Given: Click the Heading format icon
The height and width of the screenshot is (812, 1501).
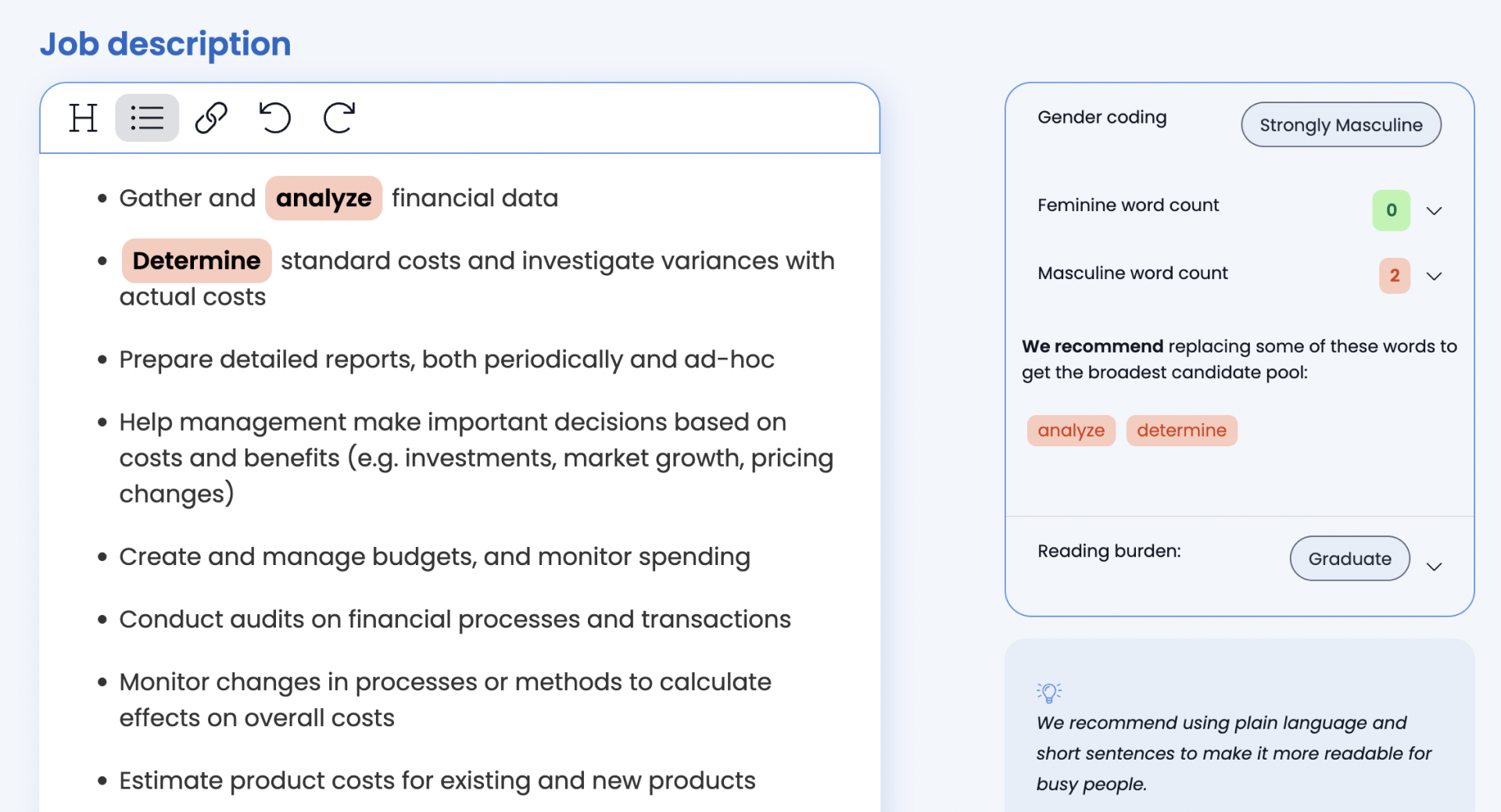Looking at the screenshot, I should (x=83, y=118).
